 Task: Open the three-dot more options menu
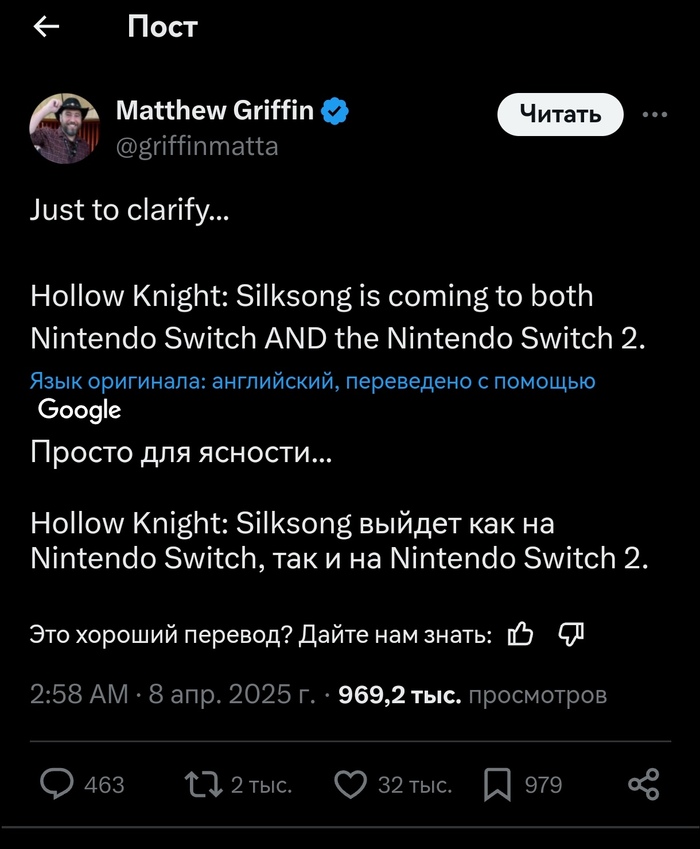(654, 114)
